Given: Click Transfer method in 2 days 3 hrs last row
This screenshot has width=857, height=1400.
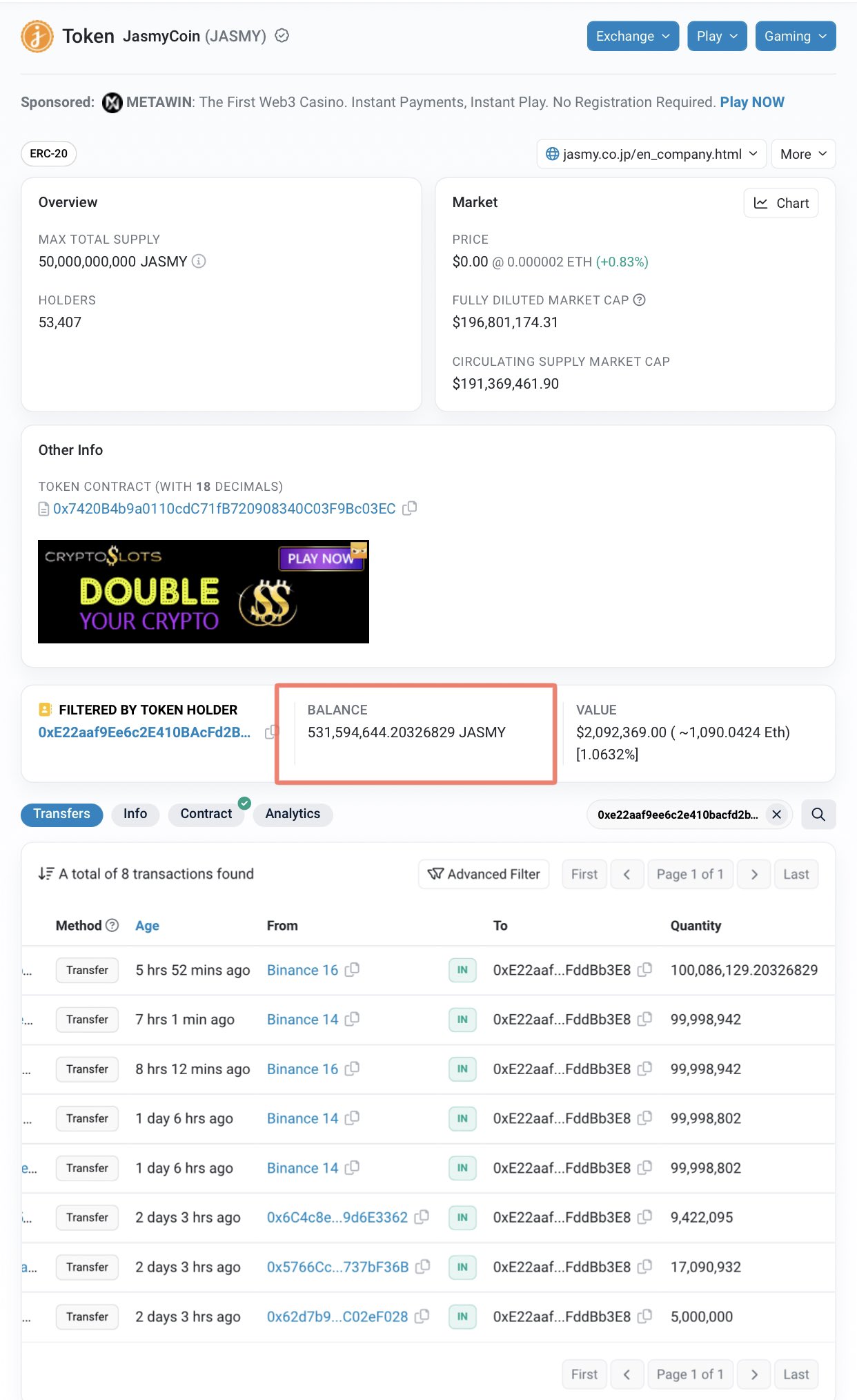Looking at the screenshot, I should point(87,1316).
